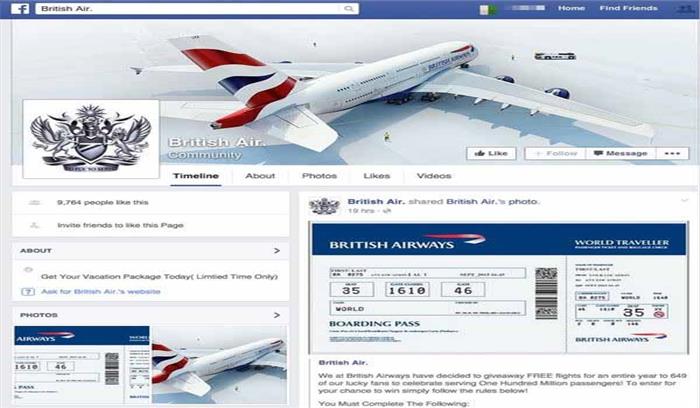This screenshot has width=700, height=408.
Task: Expand the About section chevron
Action: [277, 250]
